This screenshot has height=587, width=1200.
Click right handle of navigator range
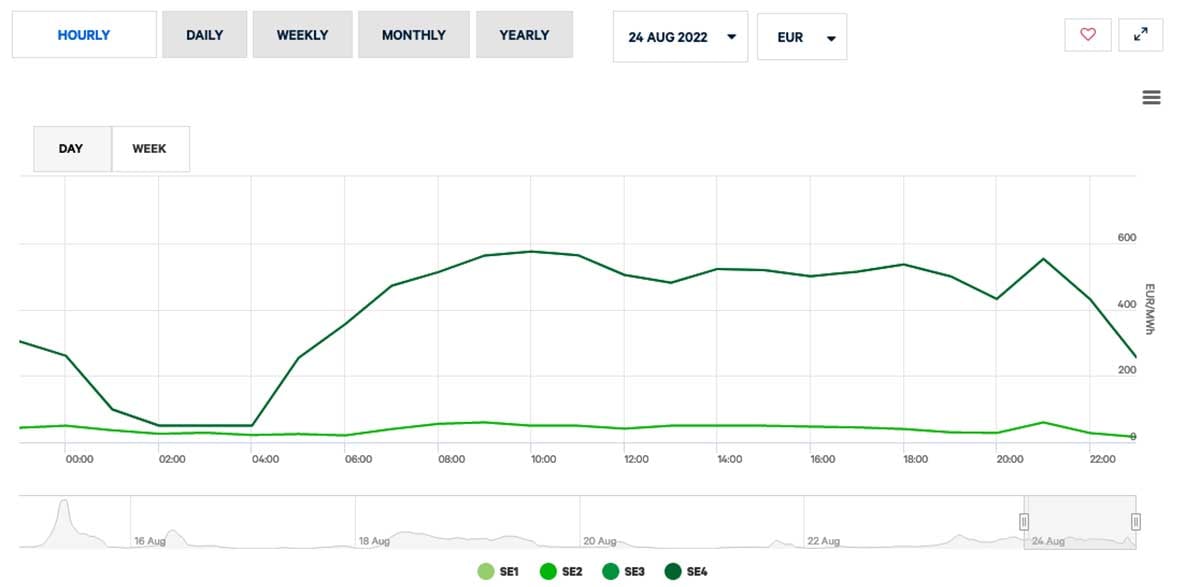[x=1136, y=522]
